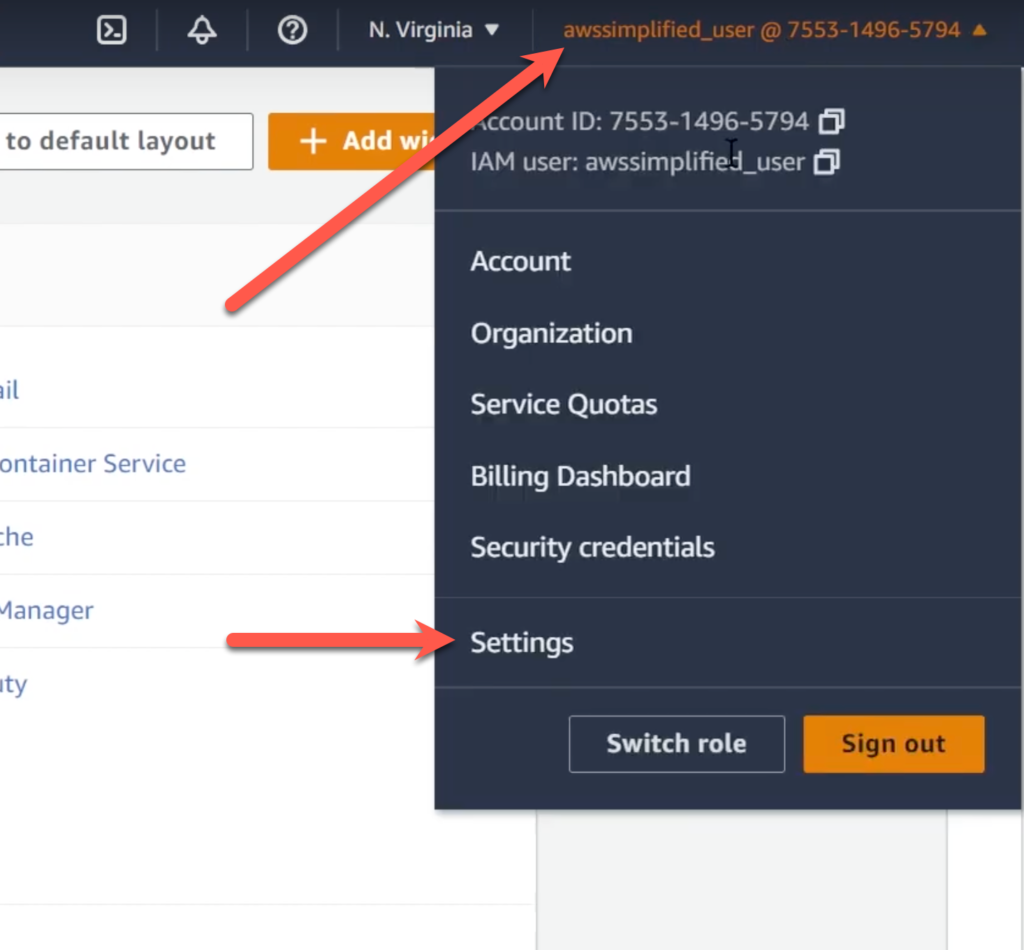Expand the N. Virginia region selector
This screenshot has height=950, width=1024.
[x=433, y=30]
